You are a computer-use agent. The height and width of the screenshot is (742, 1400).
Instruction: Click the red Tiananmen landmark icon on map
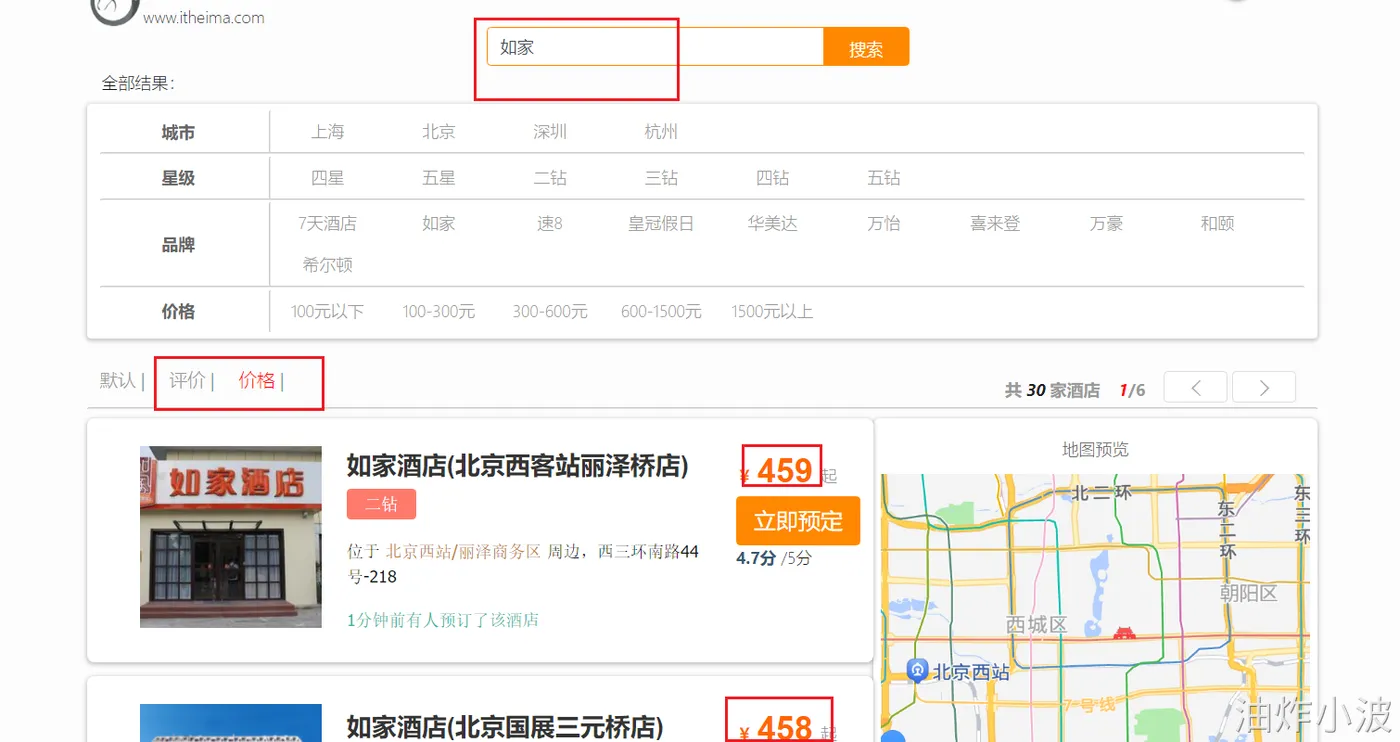coord(1124,632)
